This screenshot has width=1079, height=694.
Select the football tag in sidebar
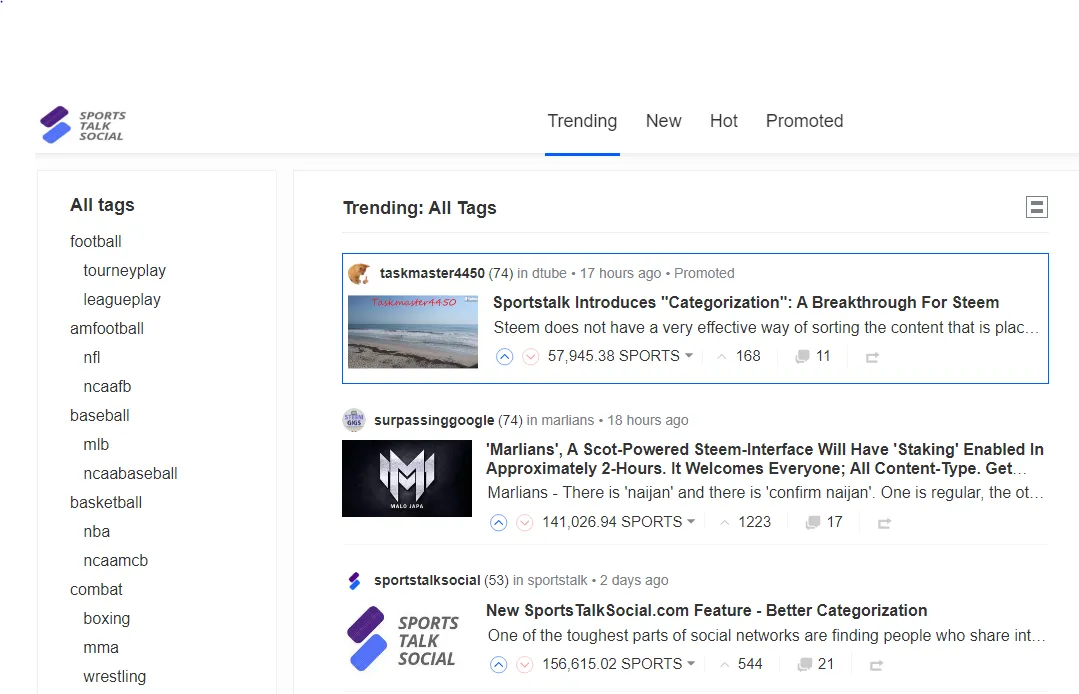[x=96, y=241]
